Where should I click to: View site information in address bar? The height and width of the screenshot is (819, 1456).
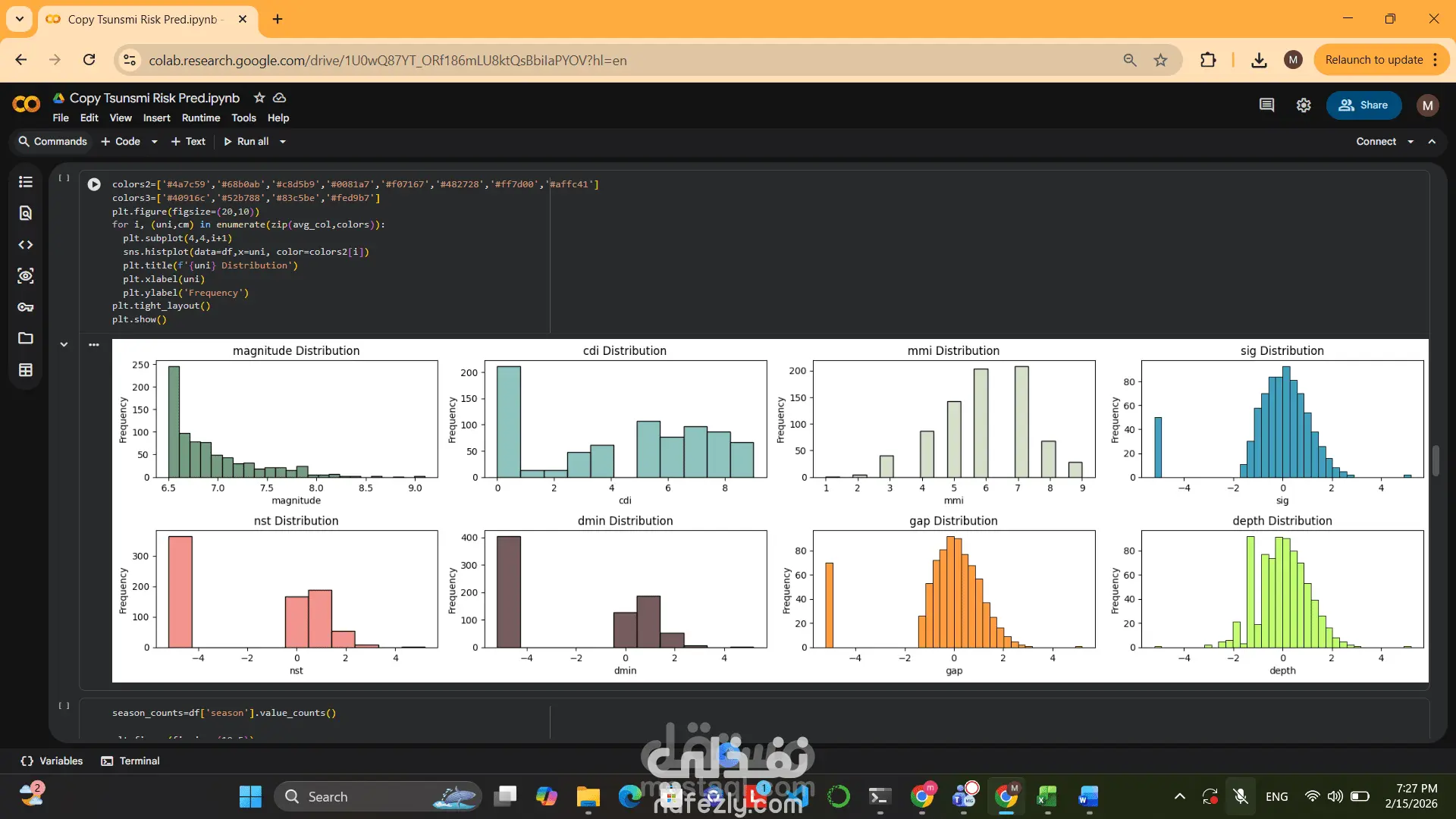[x=130, y=60]
